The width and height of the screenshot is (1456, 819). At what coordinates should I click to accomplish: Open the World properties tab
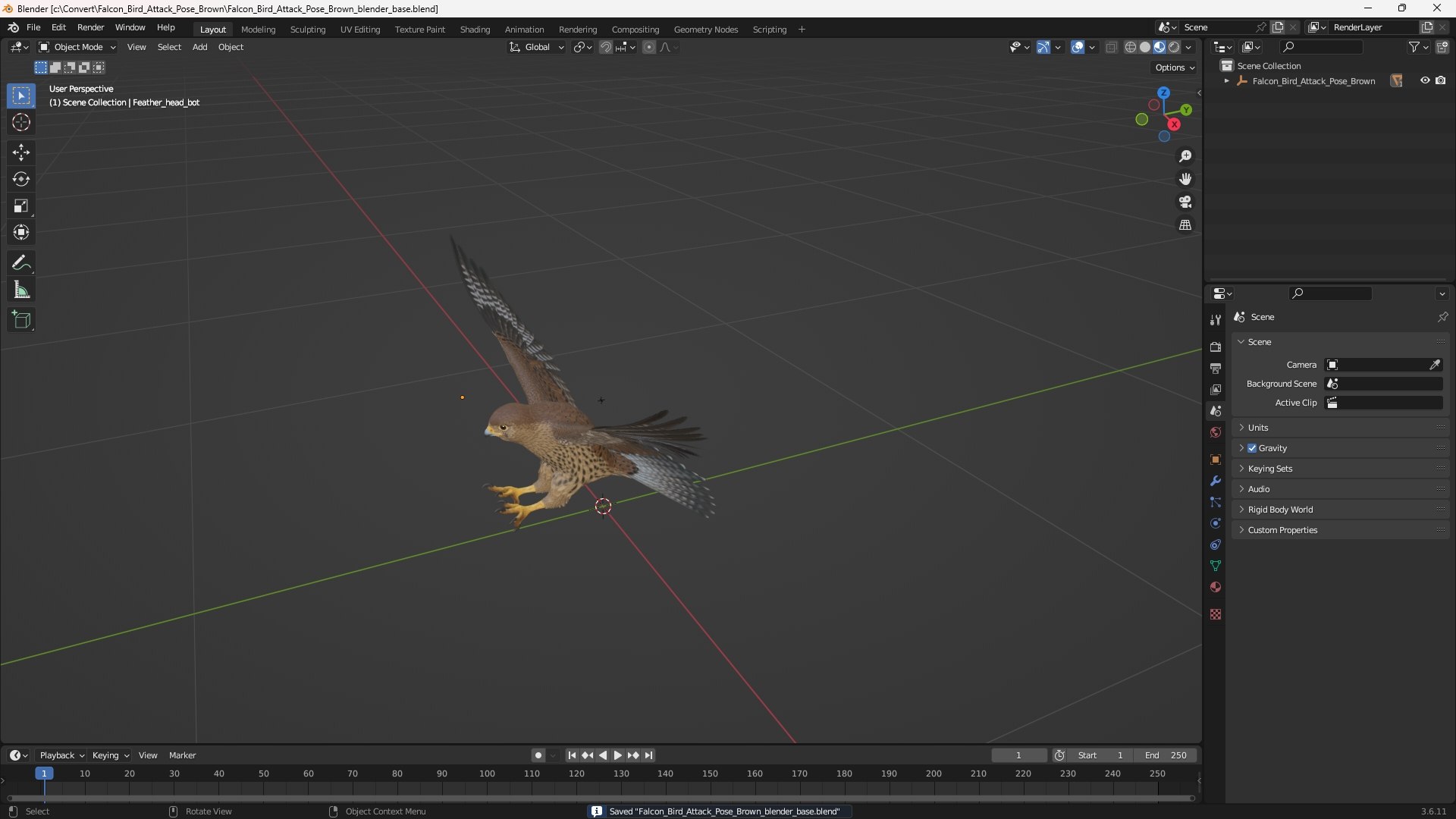coord(1216,432)
